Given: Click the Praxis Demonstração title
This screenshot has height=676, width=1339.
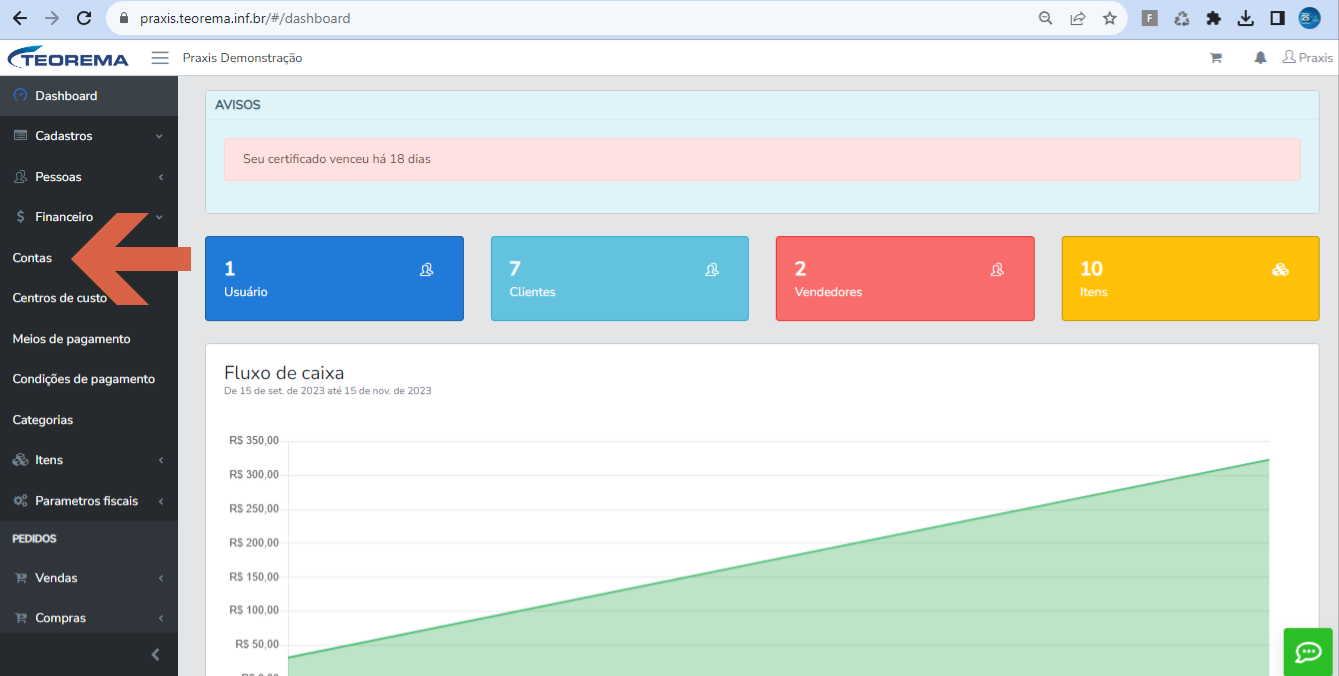Looking at the screenshot, I should (x=242, y=58).
